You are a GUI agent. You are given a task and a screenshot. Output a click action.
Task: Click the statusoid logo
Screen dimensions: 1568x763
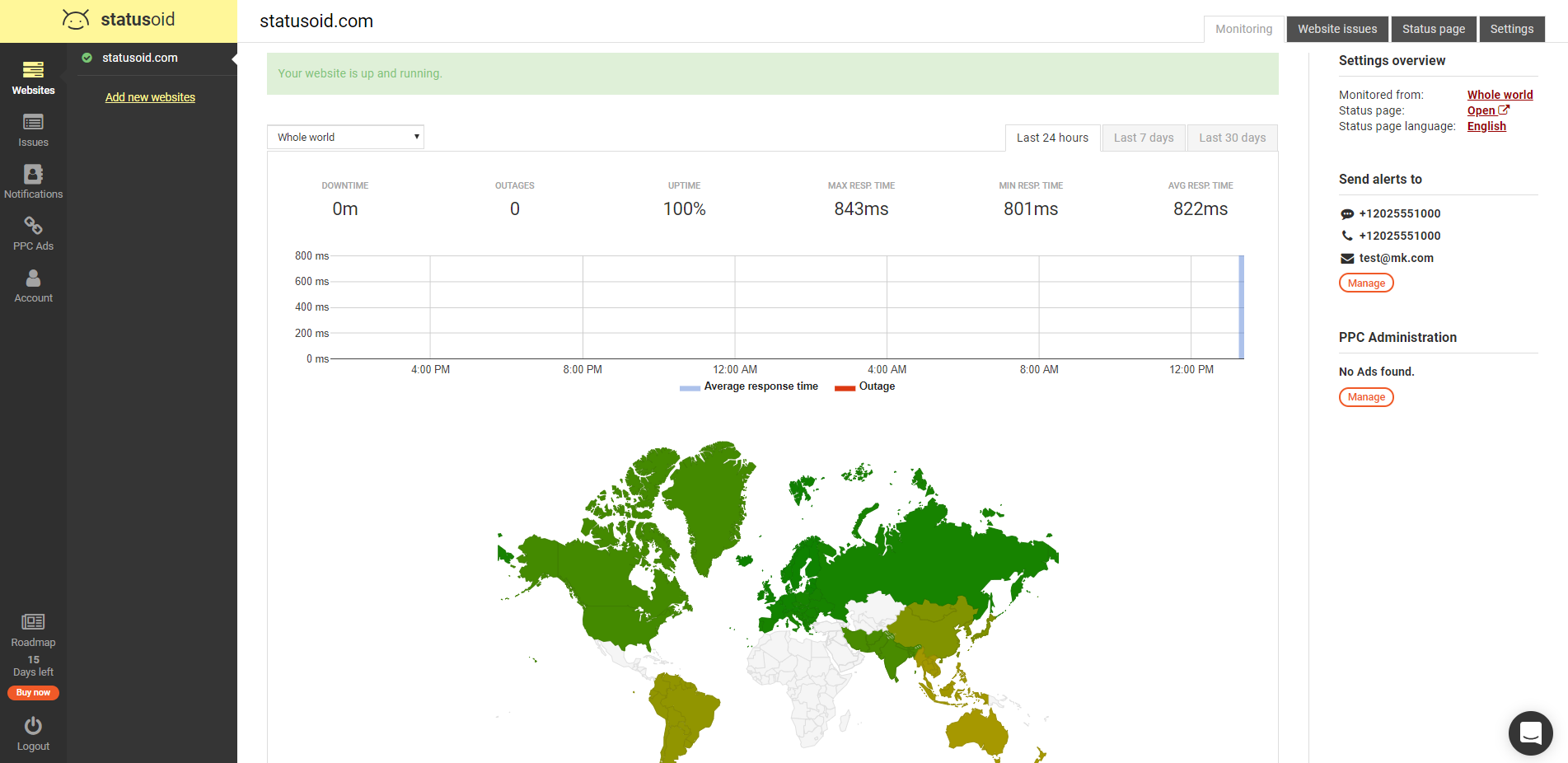tap(119, 20)
